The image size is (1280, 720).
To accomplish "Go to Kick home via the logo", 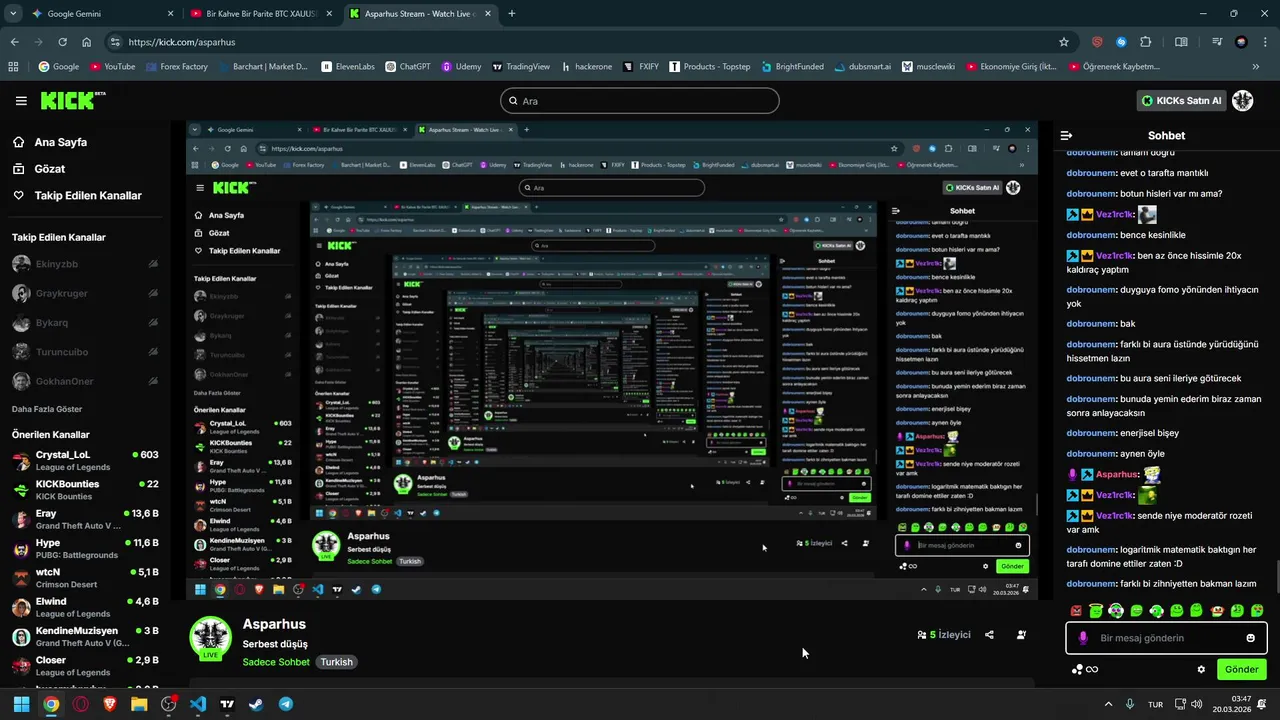I will click(72, 100).
